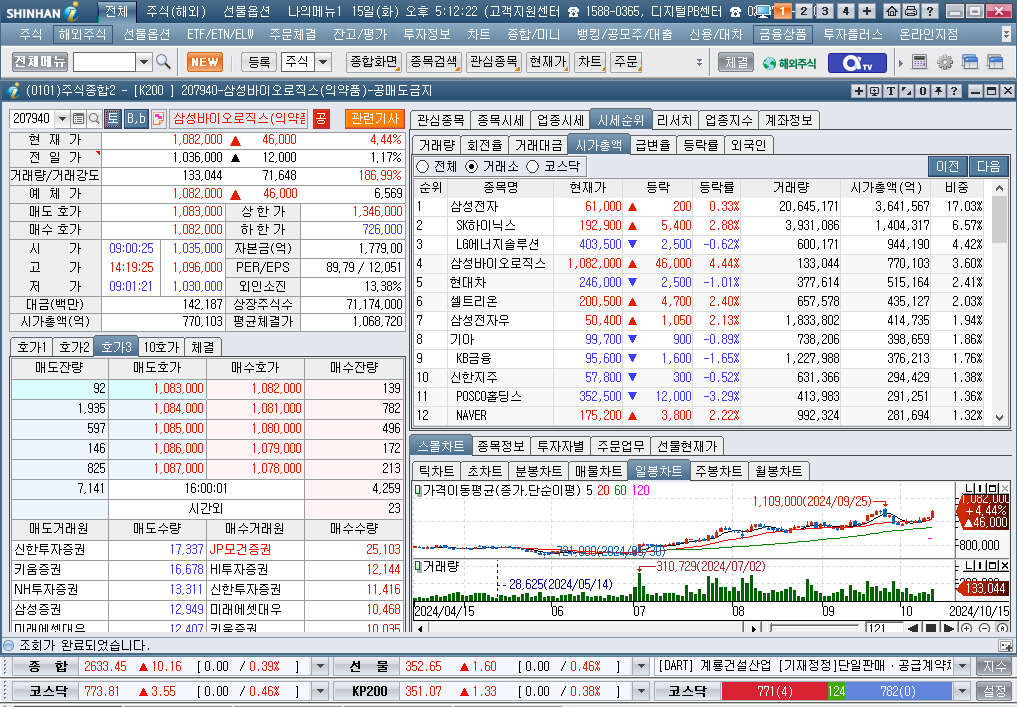Viewport: 1017px width, 707px height.
Task: Switch to the 10호가 tab
Action: click(x=161, y=347)
